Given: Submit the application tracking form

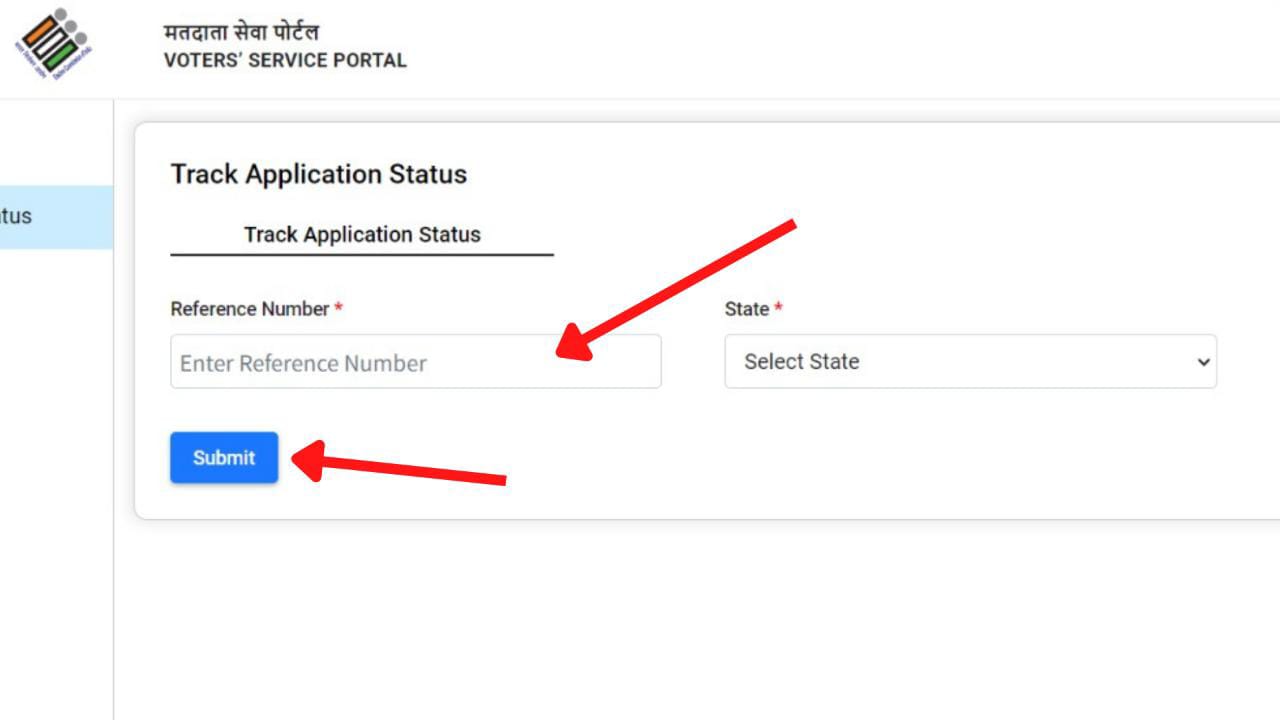Looking at the screenshot, I should pyautogui.click(x=224, y=457).
